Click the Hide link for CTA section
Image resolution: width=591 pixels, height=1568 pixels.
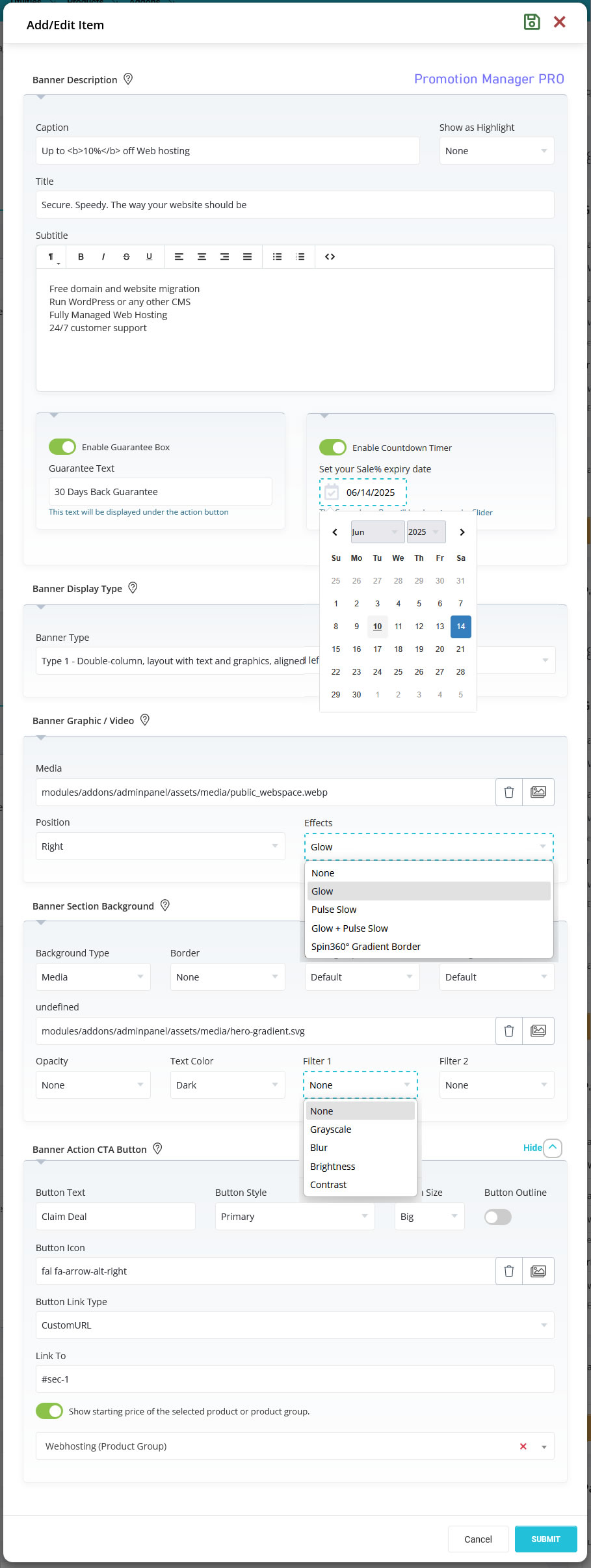click(x=532, y=1148)
